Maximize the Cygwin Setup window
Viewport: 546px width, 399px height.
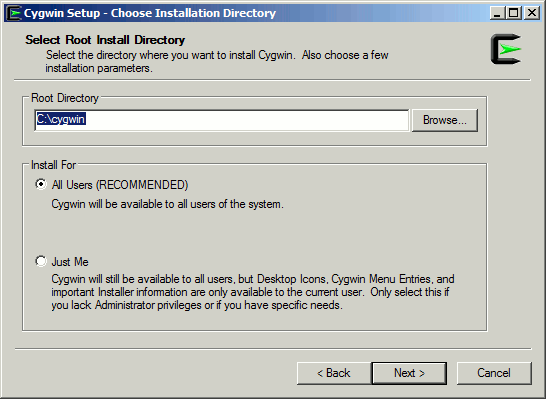pyautogui.click(x=514, y=13)
